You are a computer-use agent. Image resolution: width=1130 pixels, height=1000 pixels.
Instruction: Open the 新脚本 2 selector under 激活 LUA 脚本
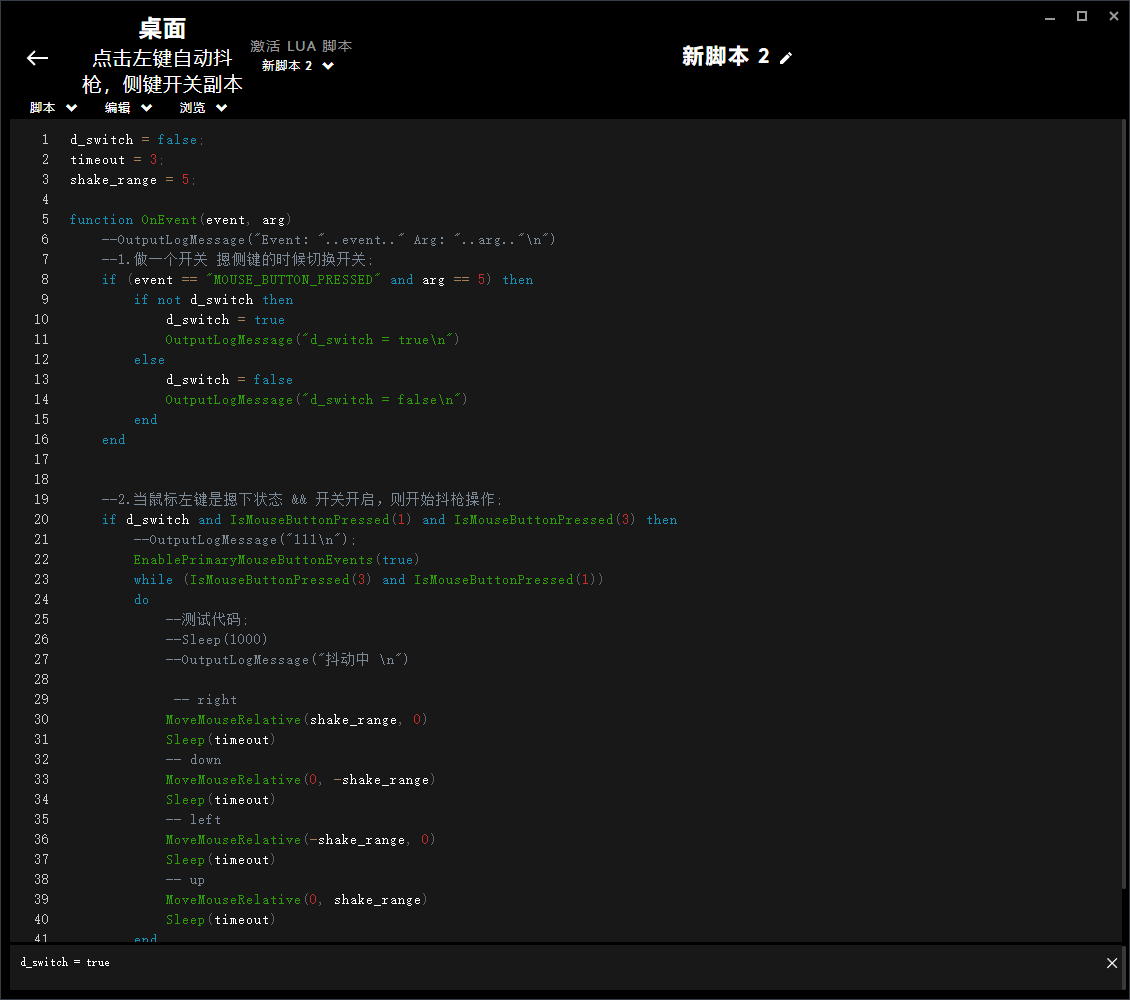click(x=298, y=66)
